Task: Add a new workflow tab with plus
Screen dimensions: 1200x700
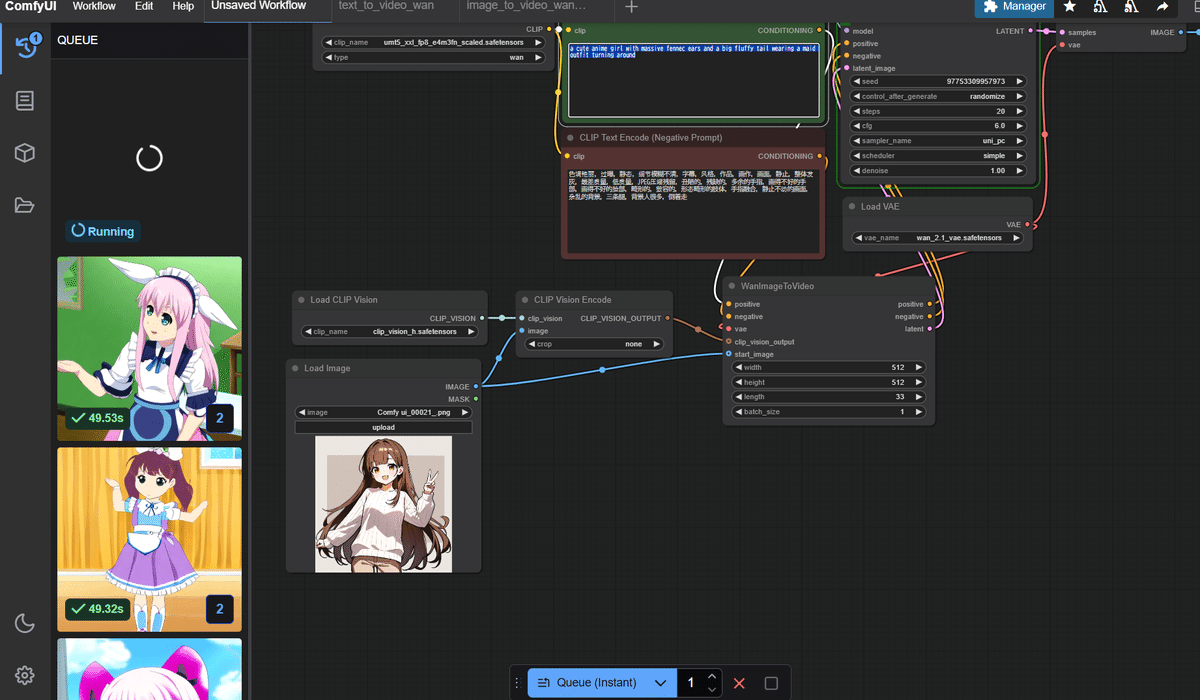Action: [x=631, y=7]
